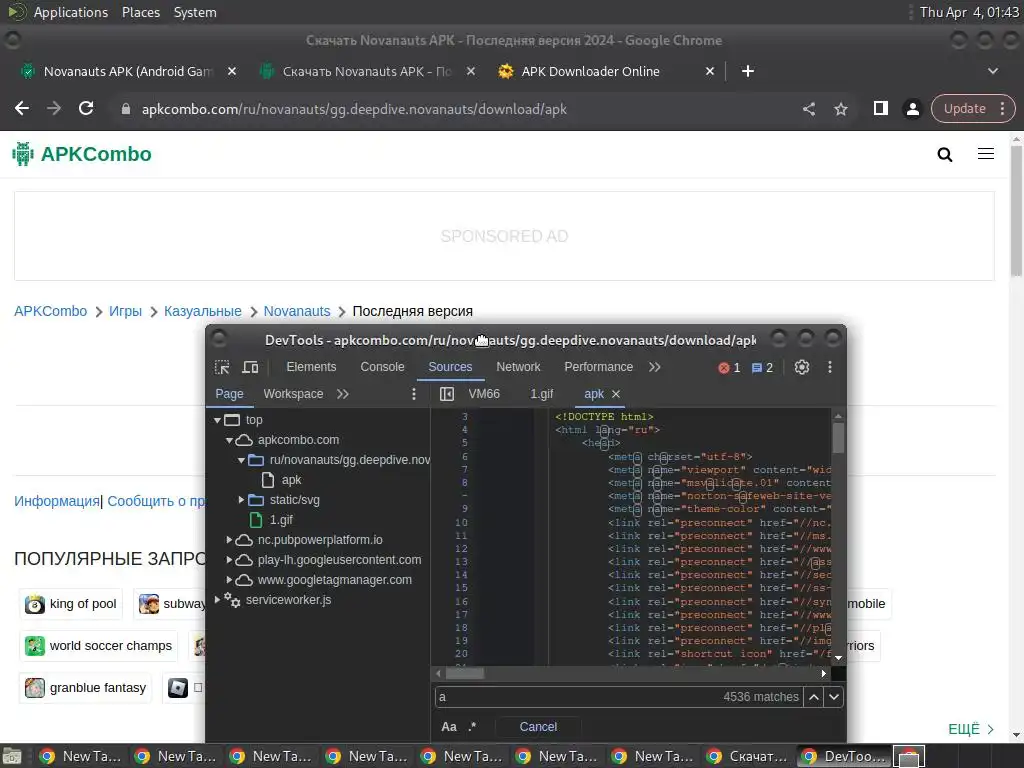Collapse the apkcombo.com domain node

pyautogui.click(x=229, y=440)
